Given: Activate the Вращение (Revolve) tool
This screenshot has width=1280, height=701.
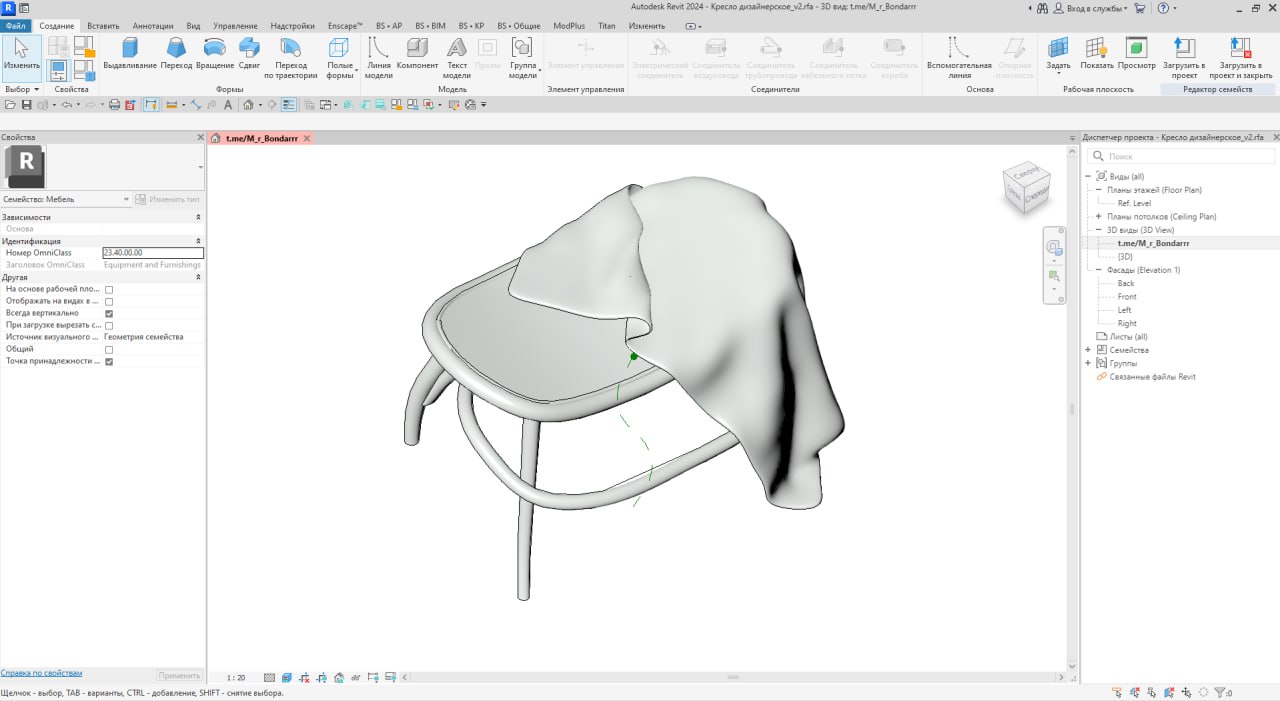Looking at the screenshot, I should point(213,48).
